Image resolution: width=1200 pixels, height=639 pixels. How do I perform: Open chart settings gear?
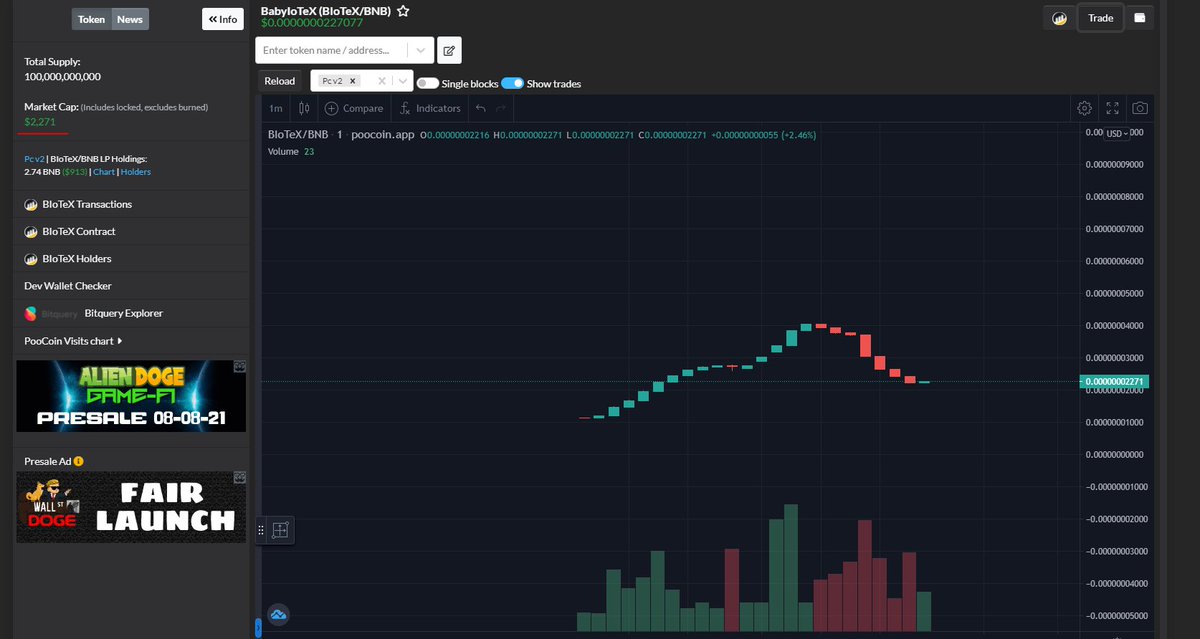(1084, 108)
